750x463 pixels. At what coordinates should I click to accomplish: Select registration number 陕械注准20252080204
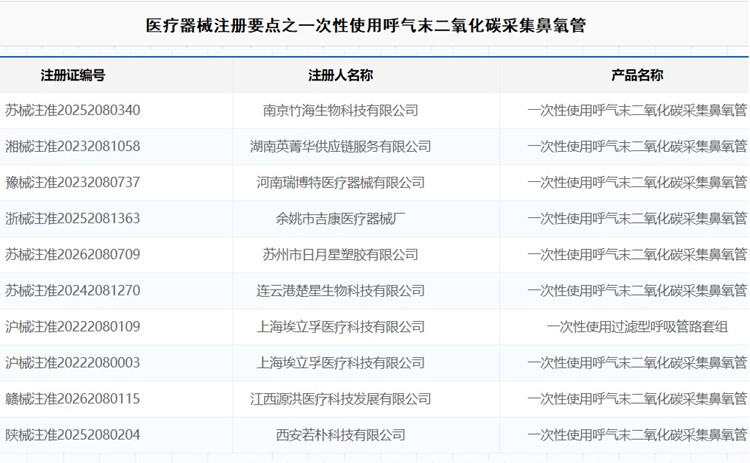(x=73, y=435)
